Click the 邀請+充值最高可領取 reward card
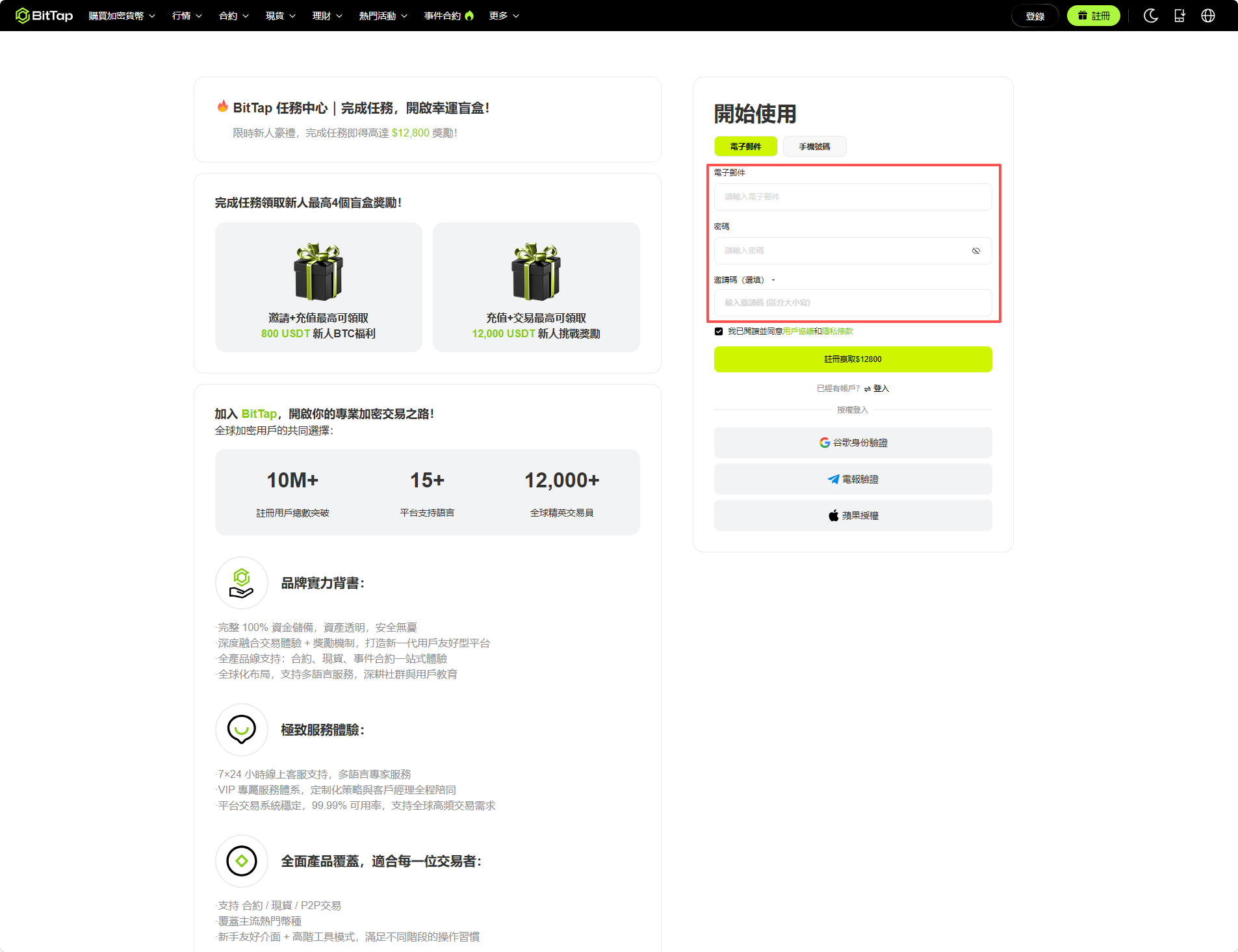Image resolution: width=1238 pixels, height=952 pixels. 318,287
